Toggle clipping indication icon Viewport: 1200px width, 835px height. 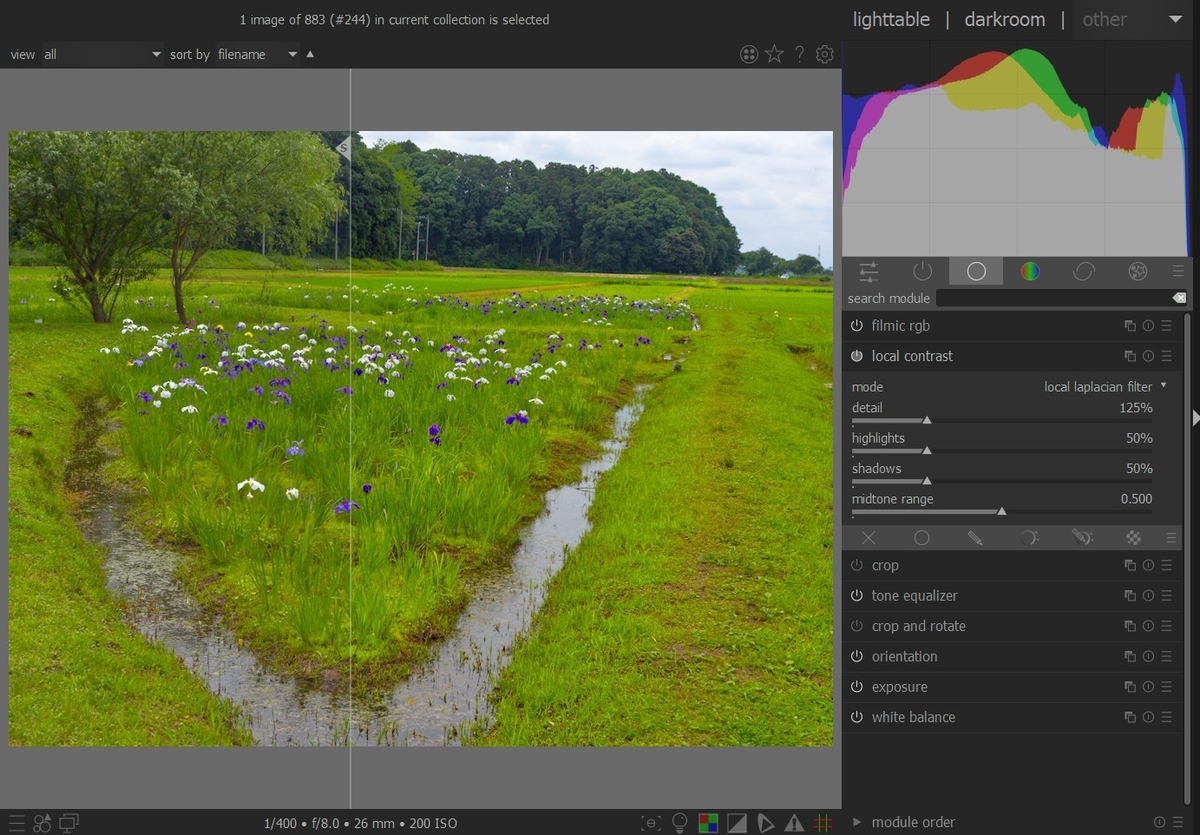[x=737, y=823]
